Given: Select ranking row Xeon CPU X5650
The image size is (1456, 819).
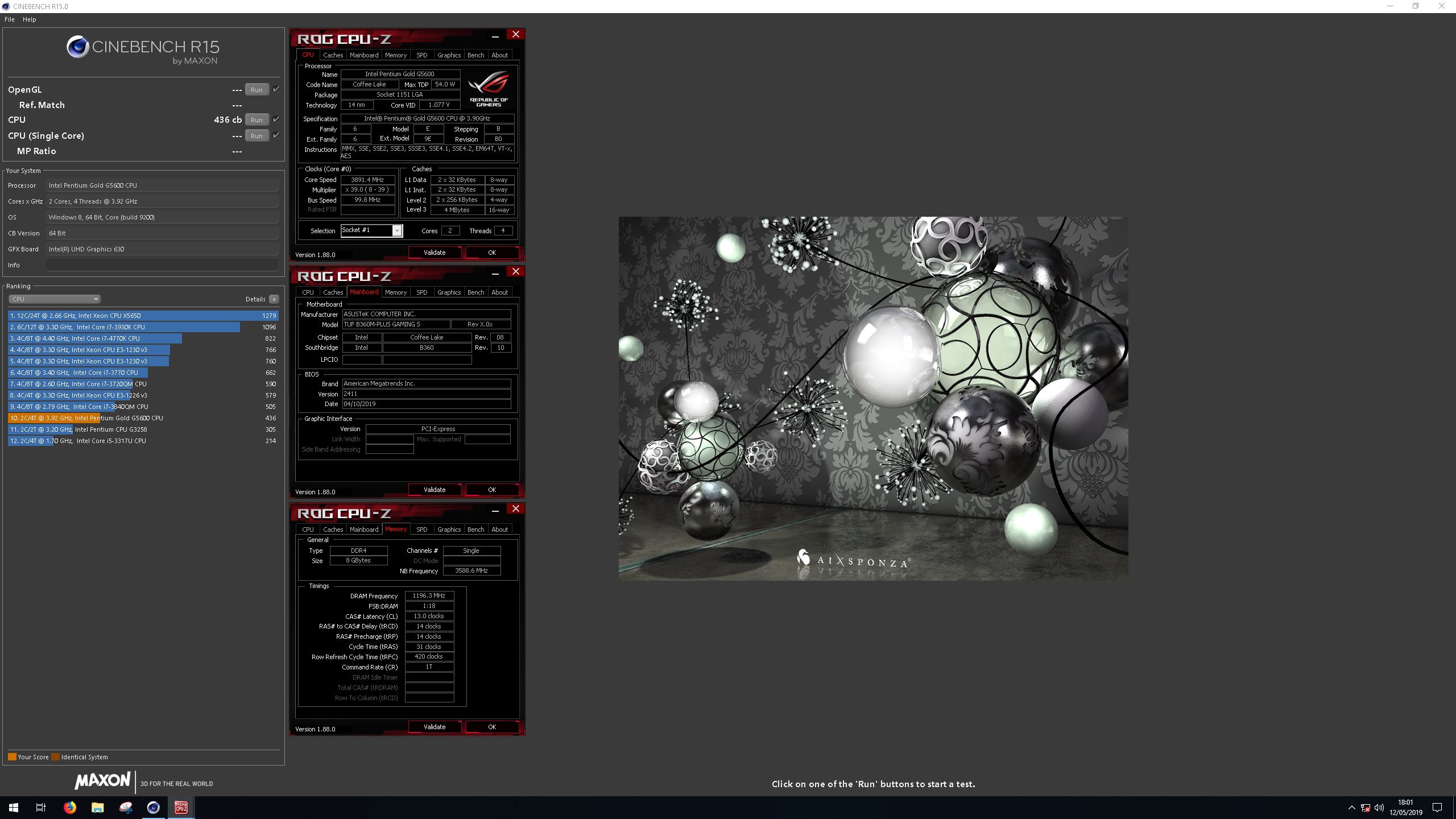Looking at the screenshot, I should tap(143, 316).
